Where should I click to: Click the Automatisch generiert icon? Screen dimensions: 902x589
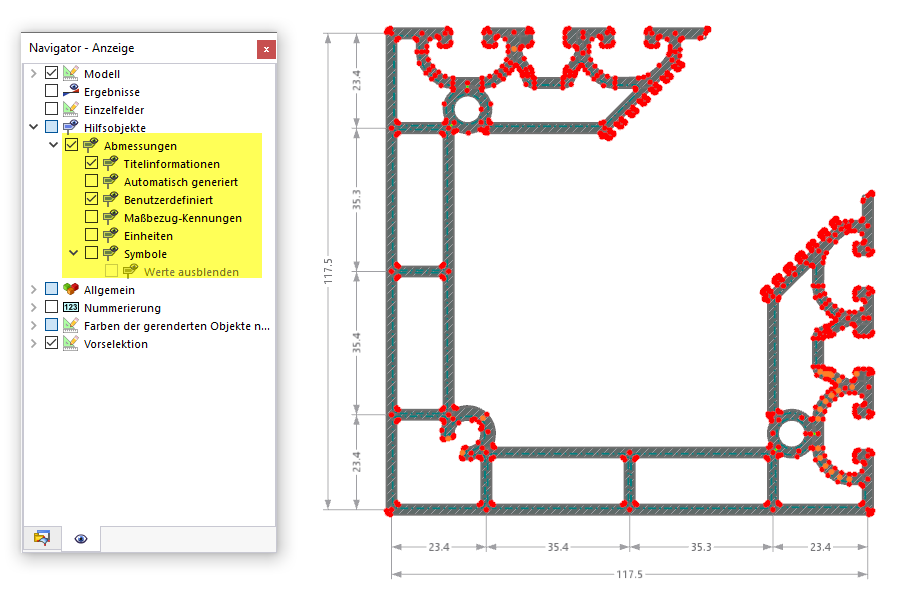[x=110, y=181]
